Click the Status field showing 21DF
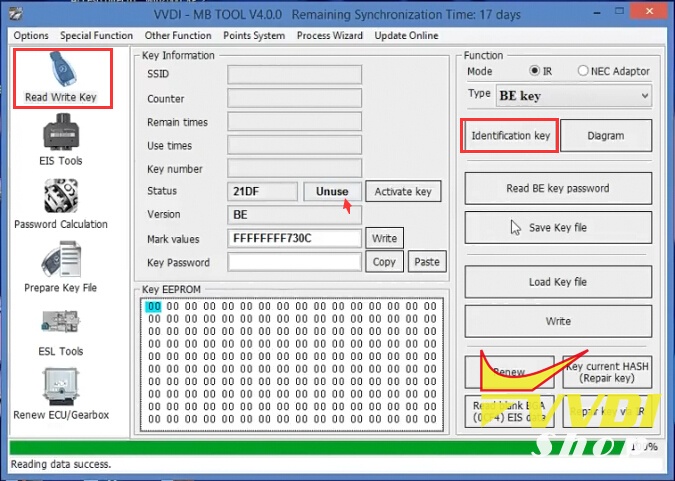 (x=262, y=191)
